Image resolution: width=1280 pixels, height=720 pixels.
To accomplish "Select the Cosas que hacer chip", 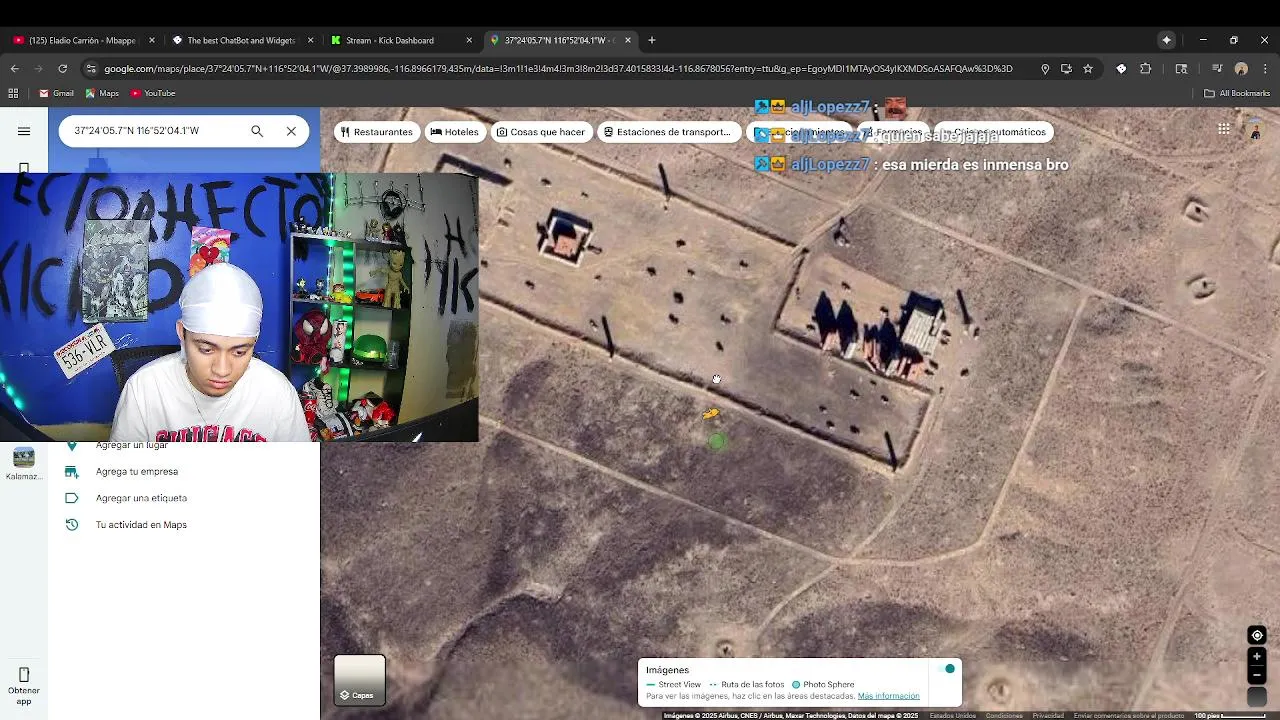I will coord(541,132).
